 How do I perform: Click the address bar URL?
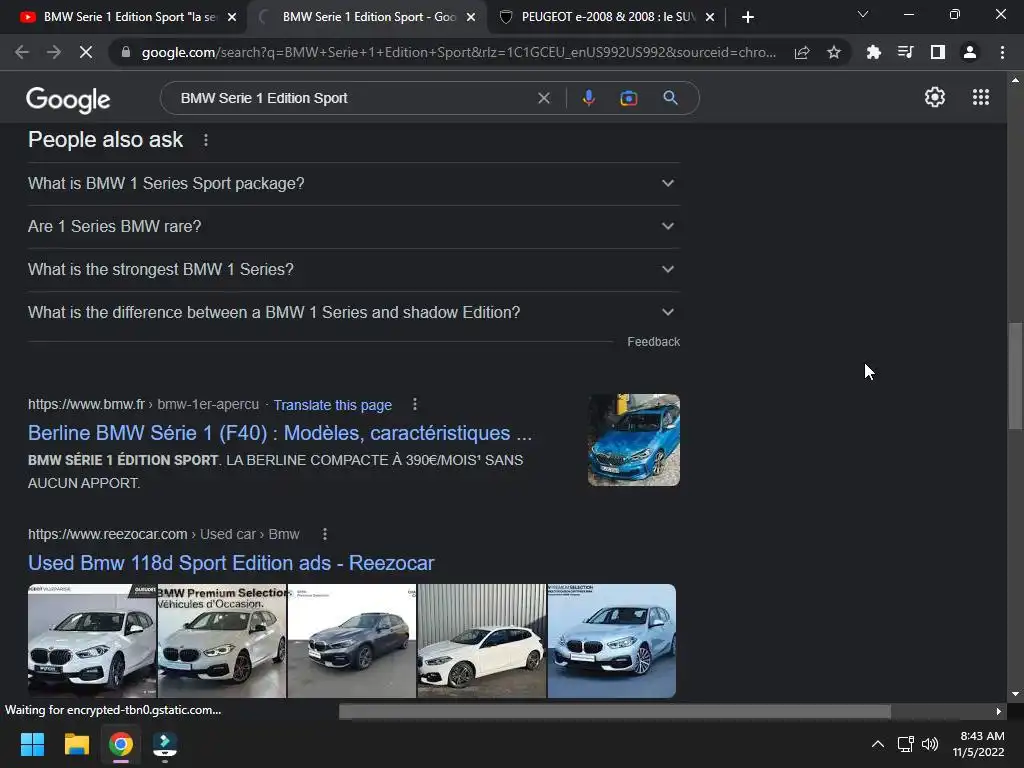pyautogui.click(x=458, y=52)
